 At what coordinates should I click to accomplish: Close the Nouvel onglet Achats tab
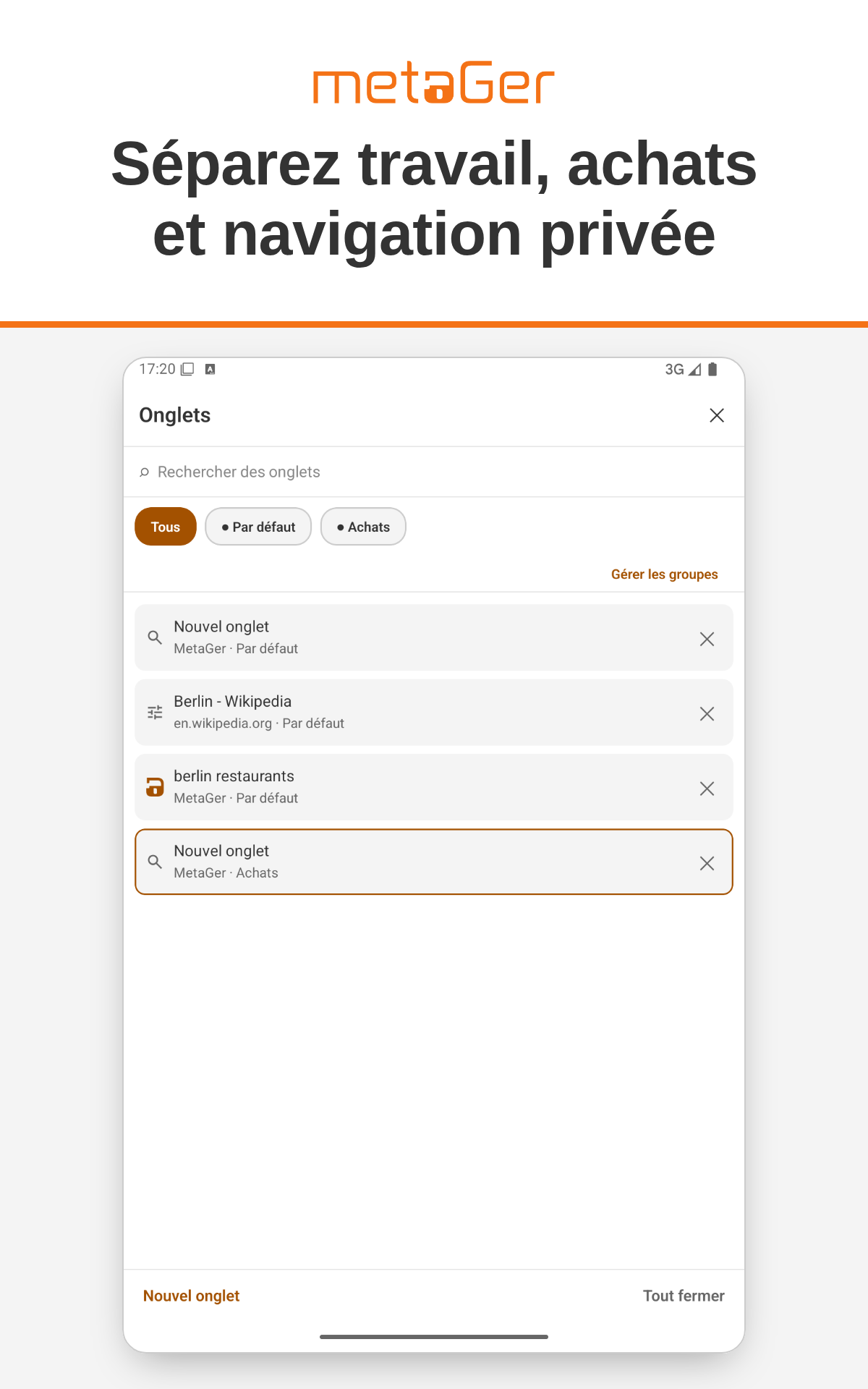pos(707,863)
